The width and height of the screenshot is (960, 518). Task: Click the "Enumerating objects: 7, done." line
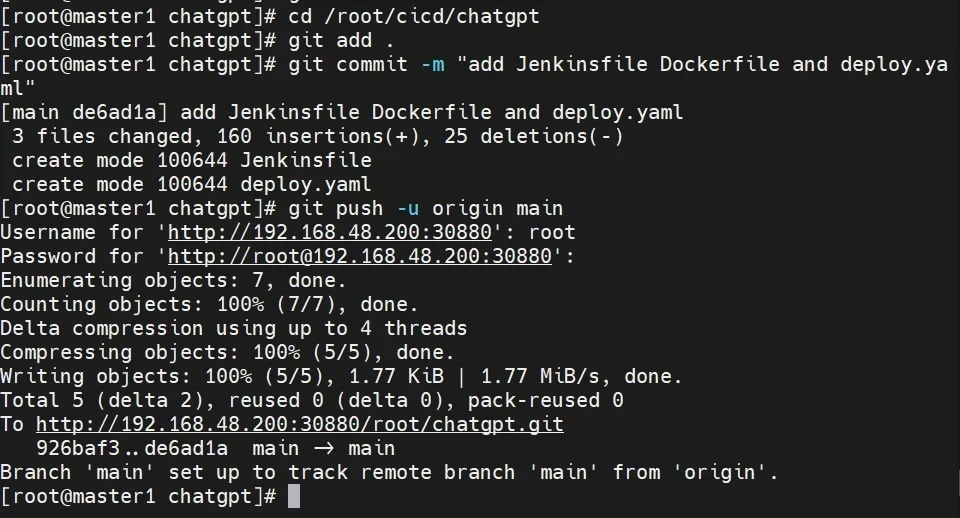pyautogui.click(x=173, y=280)
